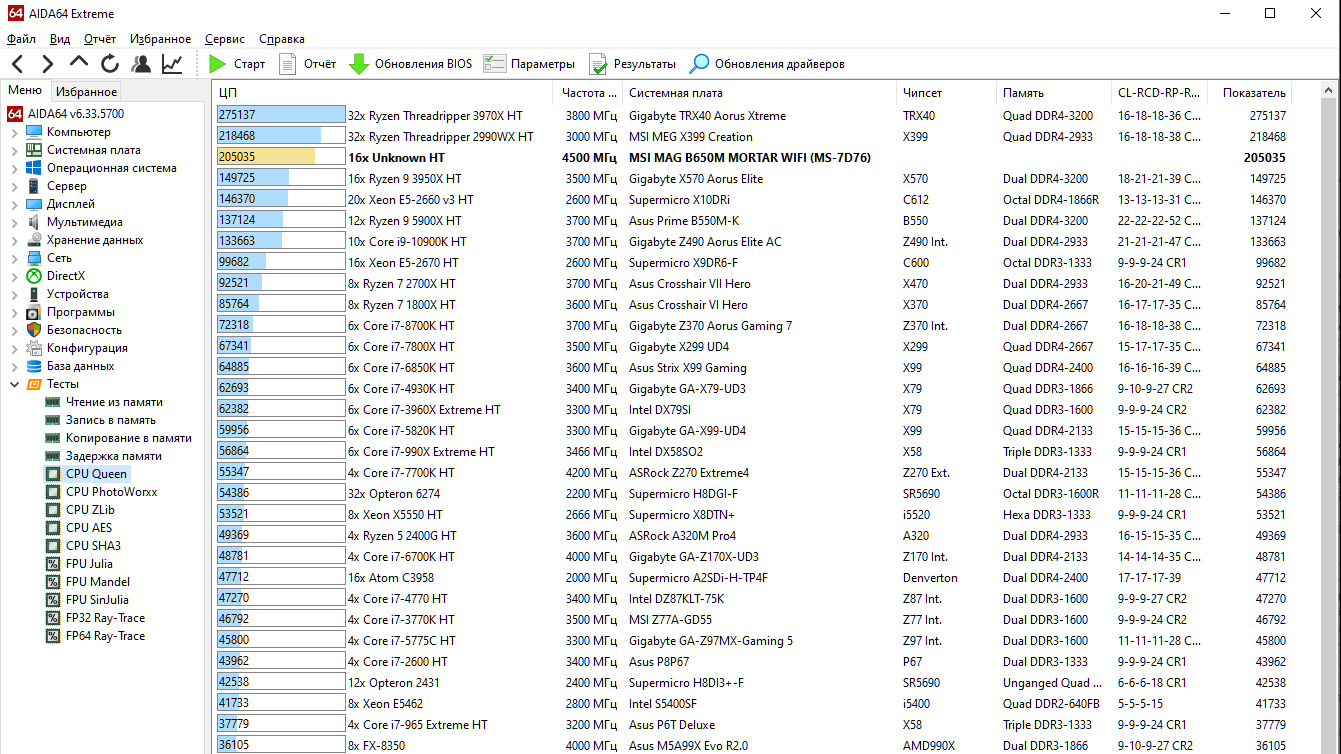This screenshot has width=1341, height=754.
Task: Expand the Дисплей tree node
Action: click(x=14, y=204)
